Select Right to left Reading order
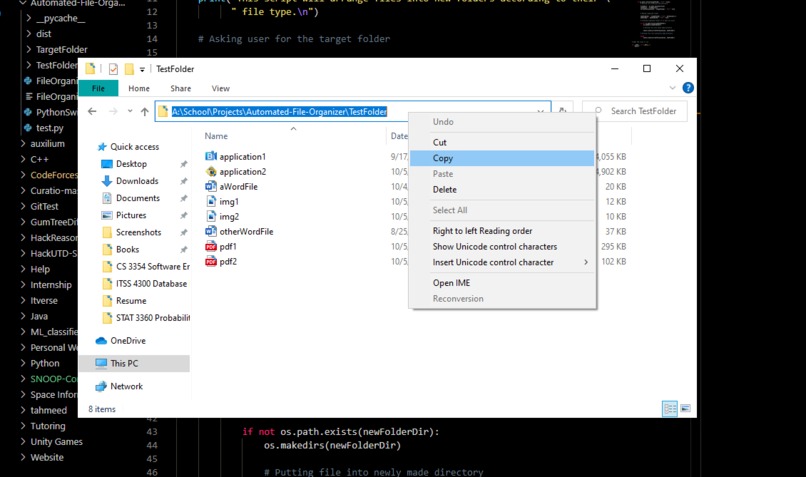Viewport: 806px width, 477px height. [x=502, y=231]
